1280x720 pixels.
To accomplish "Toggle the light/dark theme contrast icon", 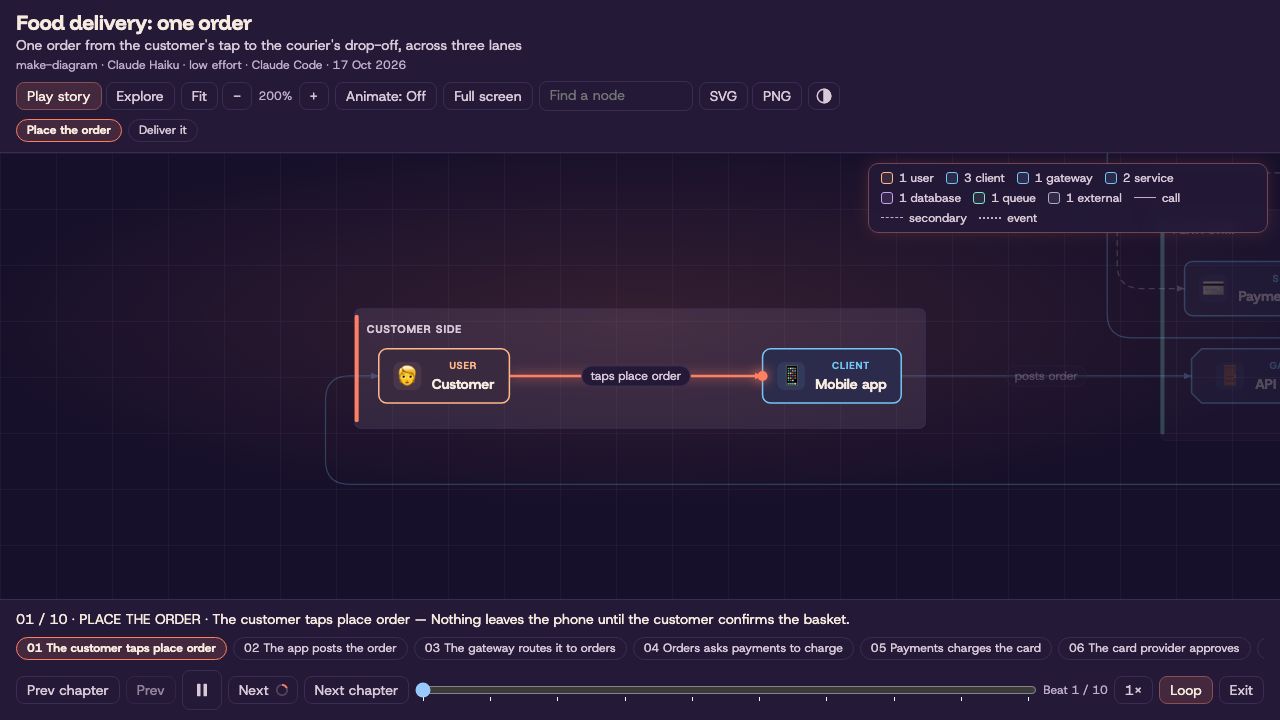I will [824, 96].
